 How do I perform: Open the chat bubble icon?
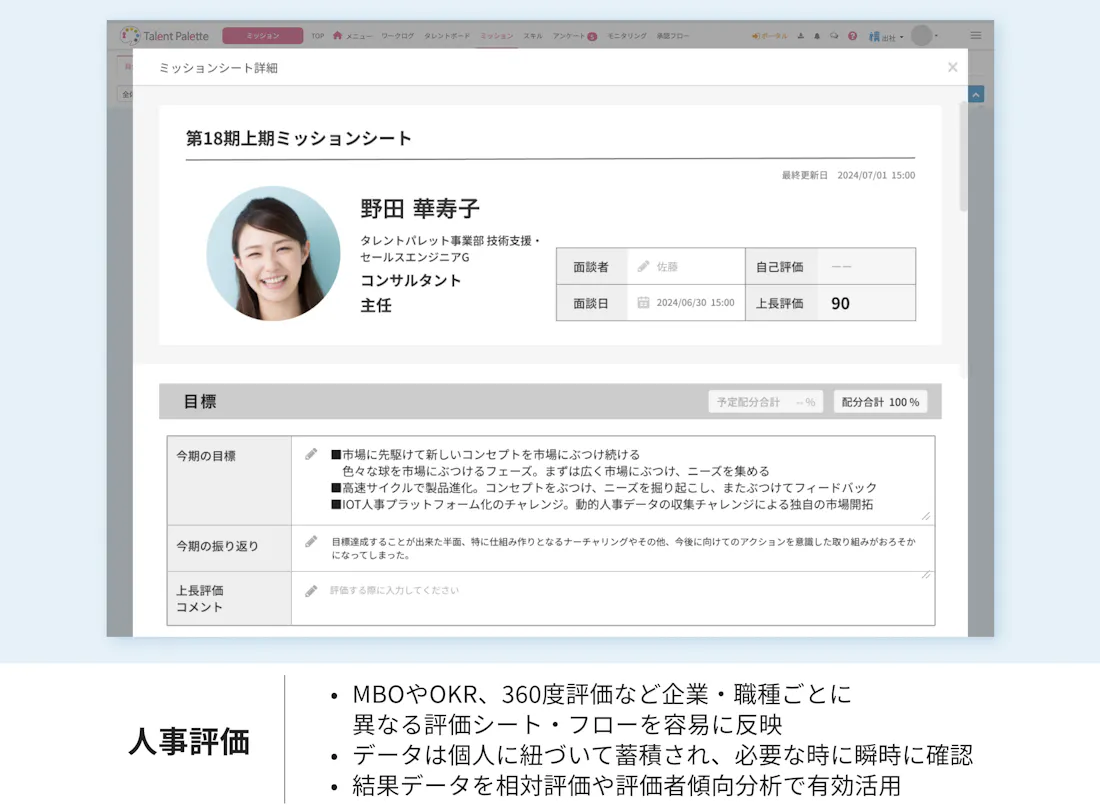point(834,36)
